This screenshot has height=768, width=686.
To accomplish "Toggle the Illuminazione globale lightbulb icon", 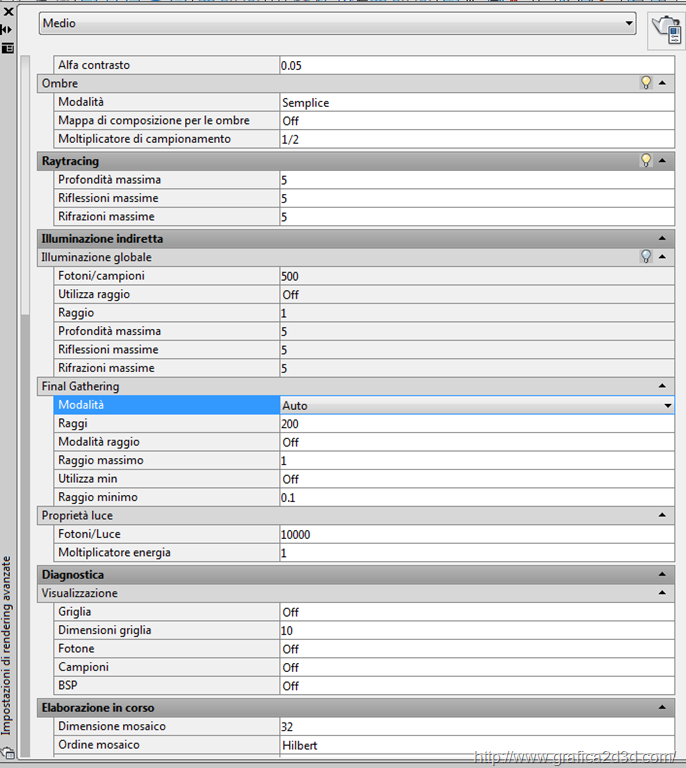I will point(647,257).
